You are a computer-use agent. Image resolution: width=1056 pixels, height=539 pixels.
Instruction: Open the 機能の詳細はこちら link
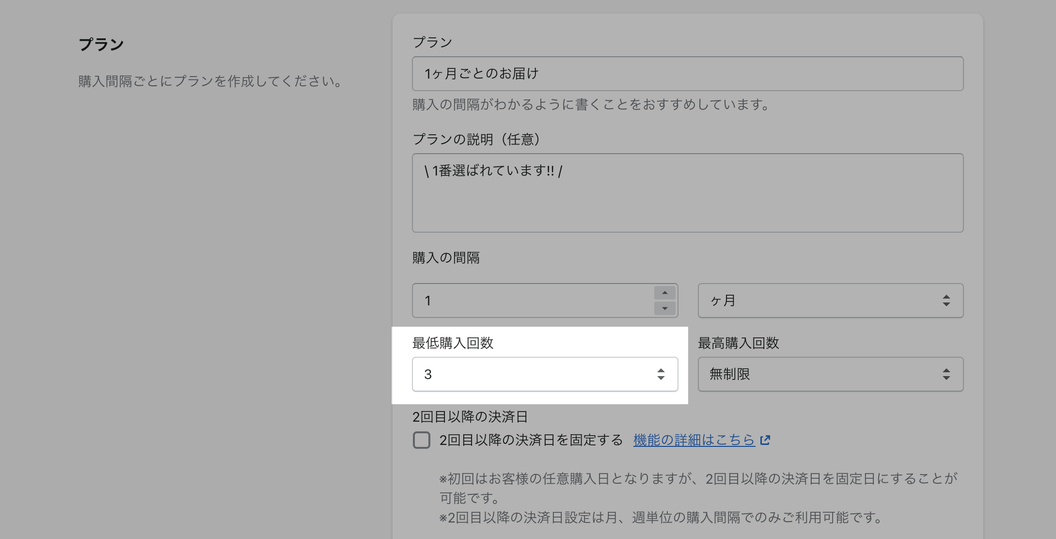693,440
